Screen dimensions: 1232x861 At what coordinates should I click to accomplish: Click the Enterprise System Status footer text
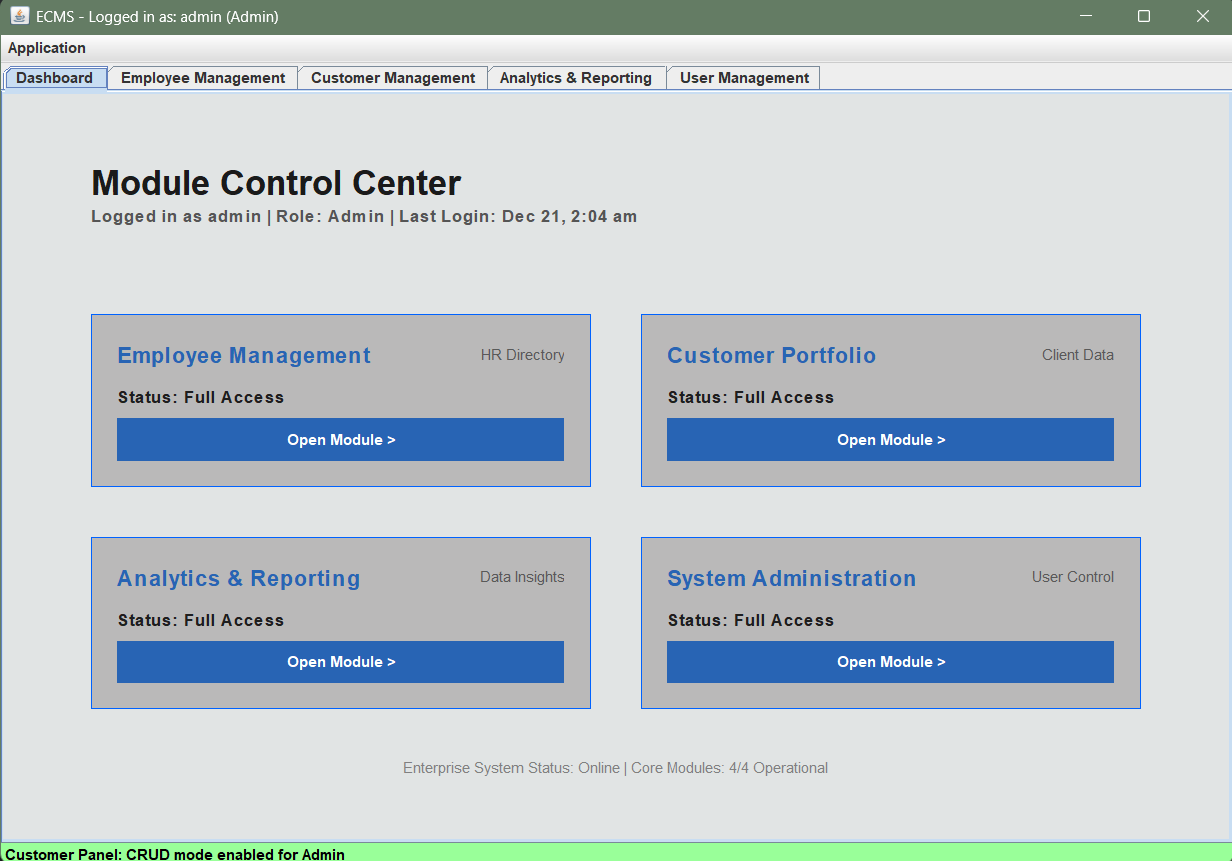pyautogui.click(x=615, y=768)
